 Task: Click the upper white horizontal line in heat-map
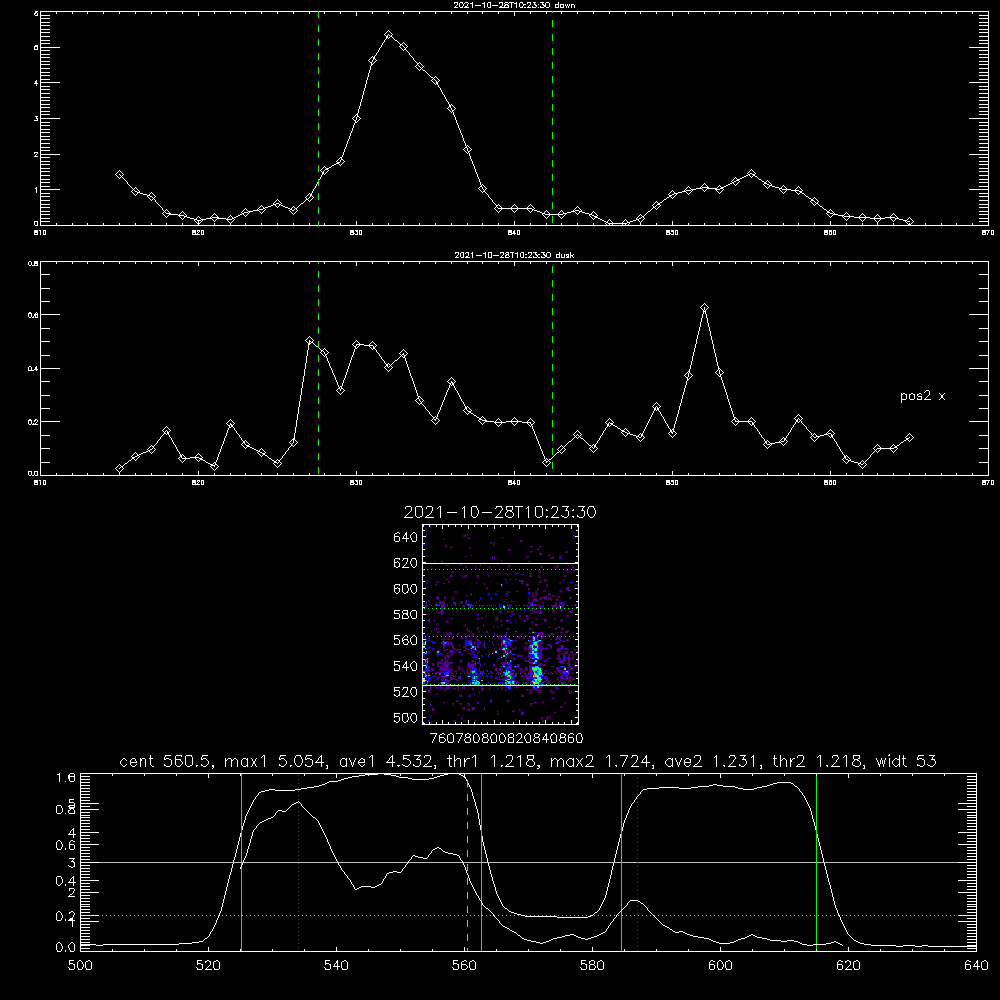click(x=500, y=563)
